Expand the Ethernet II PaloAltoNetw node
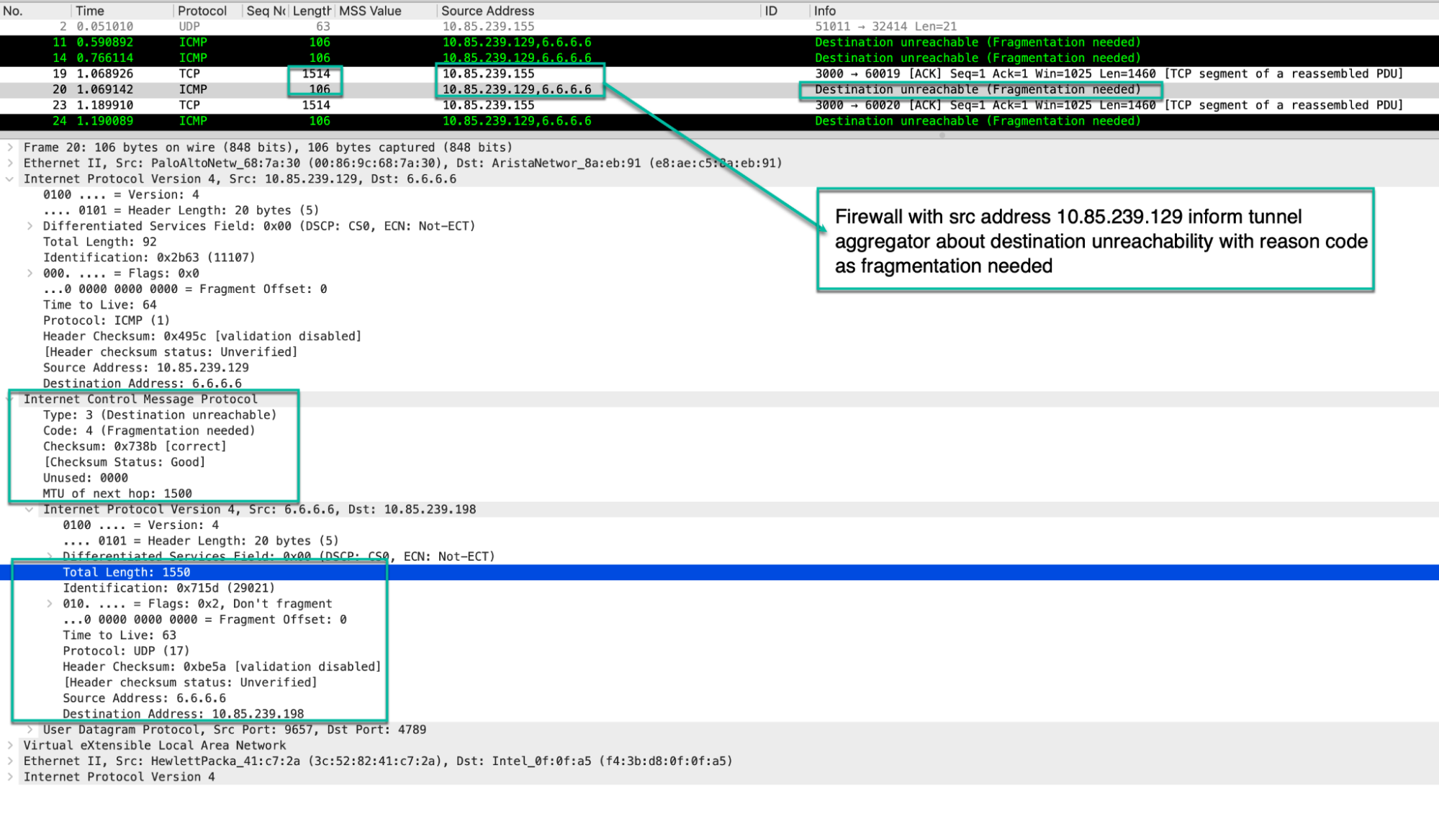Screen dimensions: 1439x840 9,163
